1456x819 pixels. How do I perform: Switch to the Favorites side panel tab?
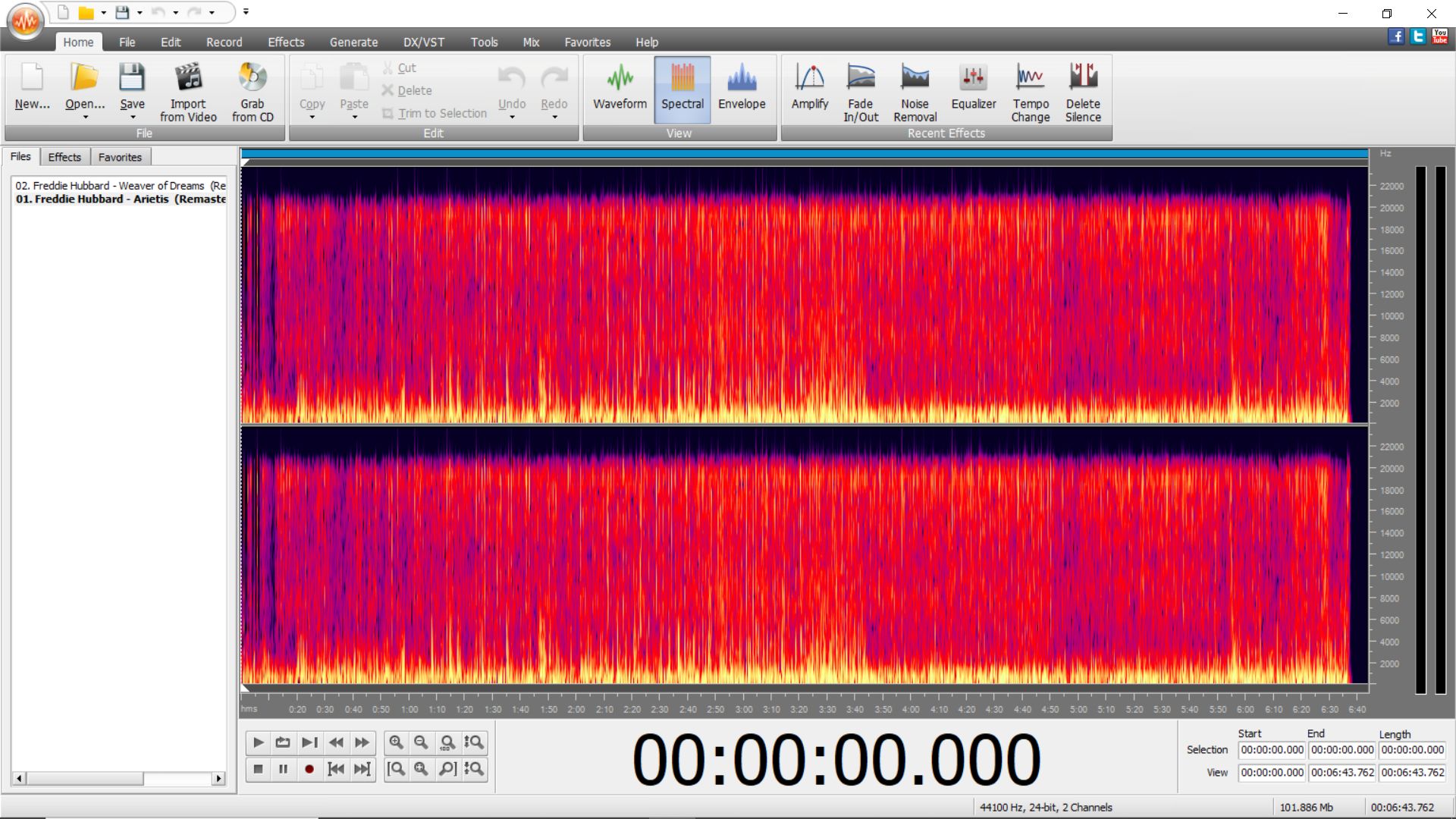tap(120, 157)
